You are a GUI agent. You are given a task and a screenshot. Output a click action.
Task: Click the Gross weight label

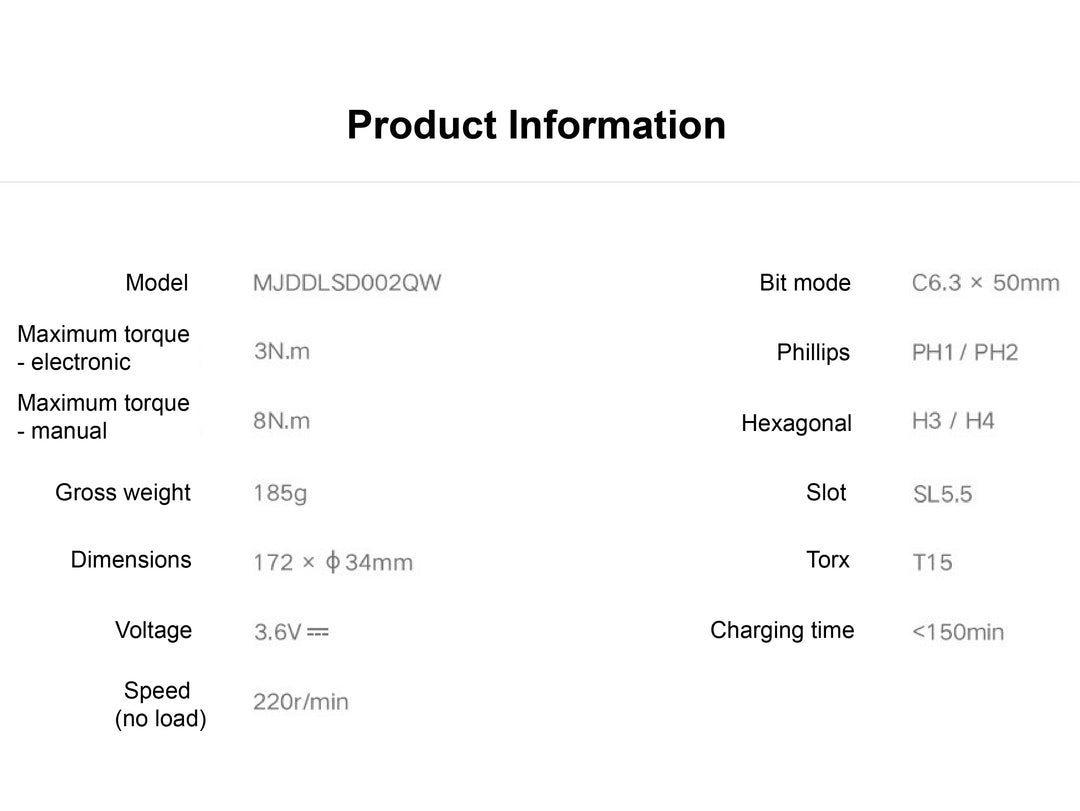tap(123, 492)
